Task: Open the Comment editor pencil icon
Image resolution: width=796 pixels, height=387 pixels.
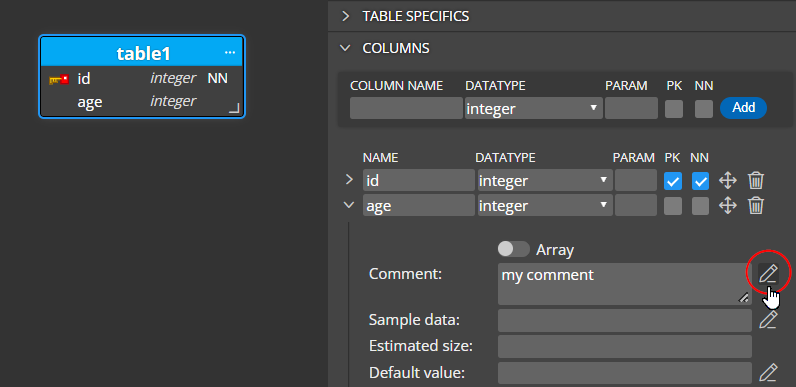Action: (768, 273)
